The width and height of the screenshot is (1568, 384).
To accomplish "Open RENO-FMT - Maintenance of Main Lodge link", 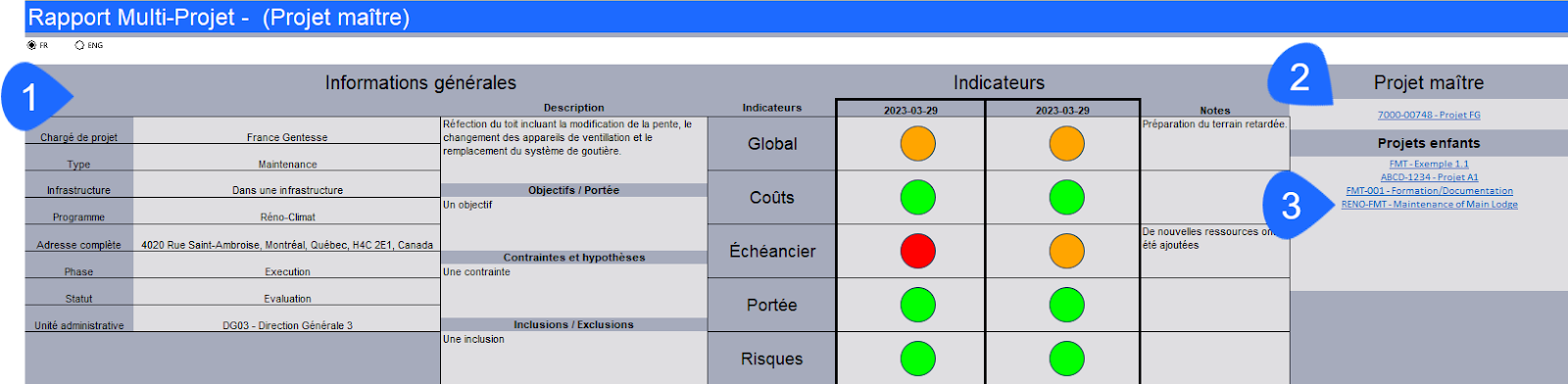I will pos(1429,205).
